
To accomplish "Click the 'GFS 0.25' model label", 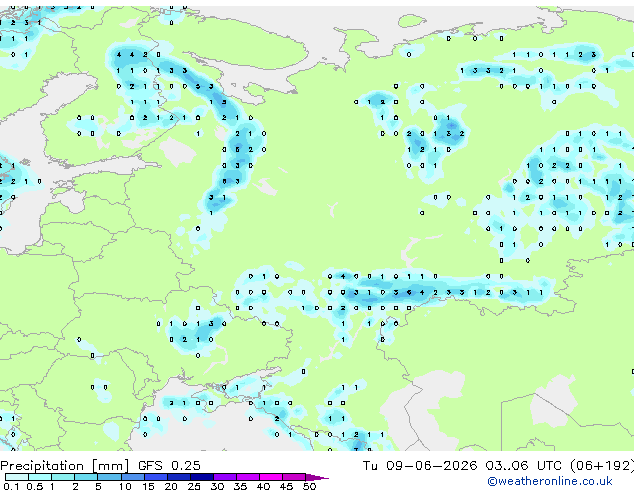I will (169, 465).
